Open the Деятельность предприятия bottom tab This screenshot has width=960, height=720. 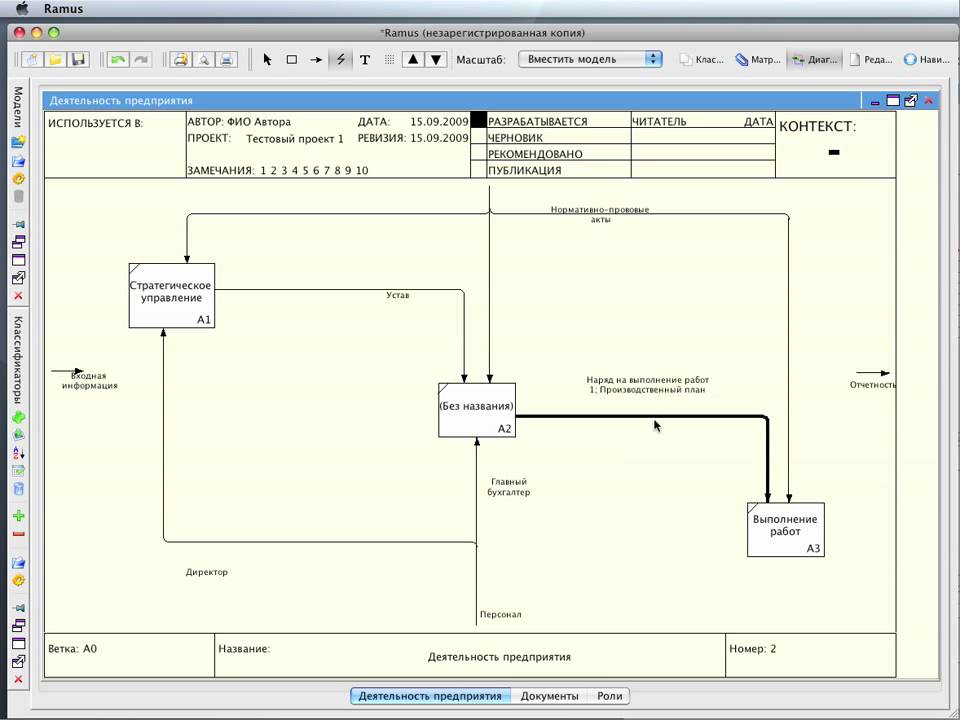coord(430,696)
